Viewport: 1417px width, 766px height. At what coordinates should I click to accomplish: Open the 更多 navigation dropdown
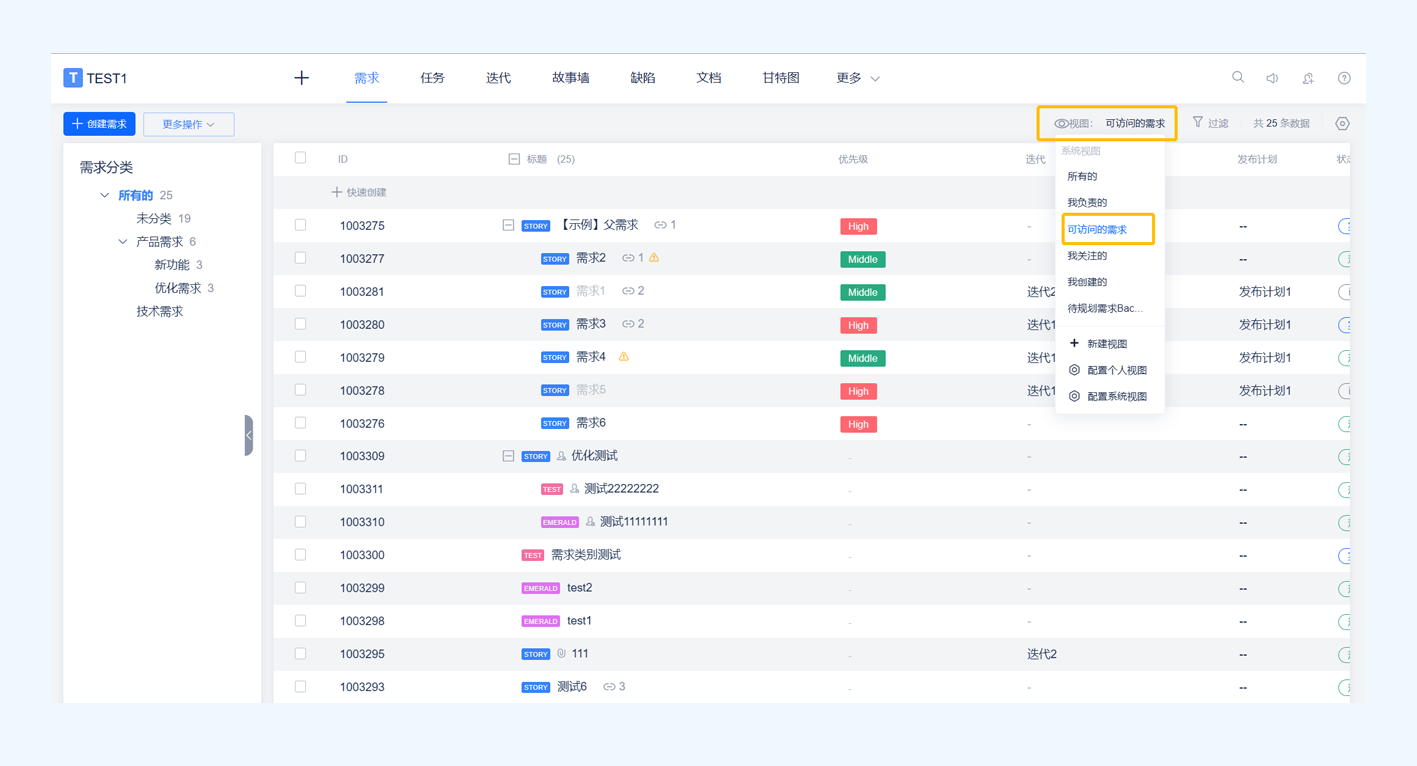click(858, 78)
